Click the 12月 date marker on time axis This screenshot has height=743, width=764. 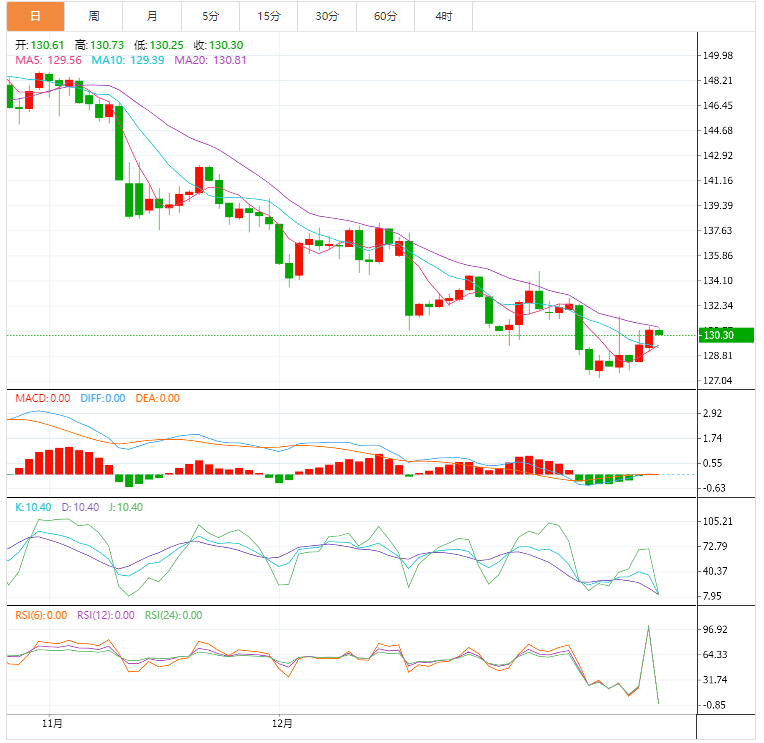(282, 724)
